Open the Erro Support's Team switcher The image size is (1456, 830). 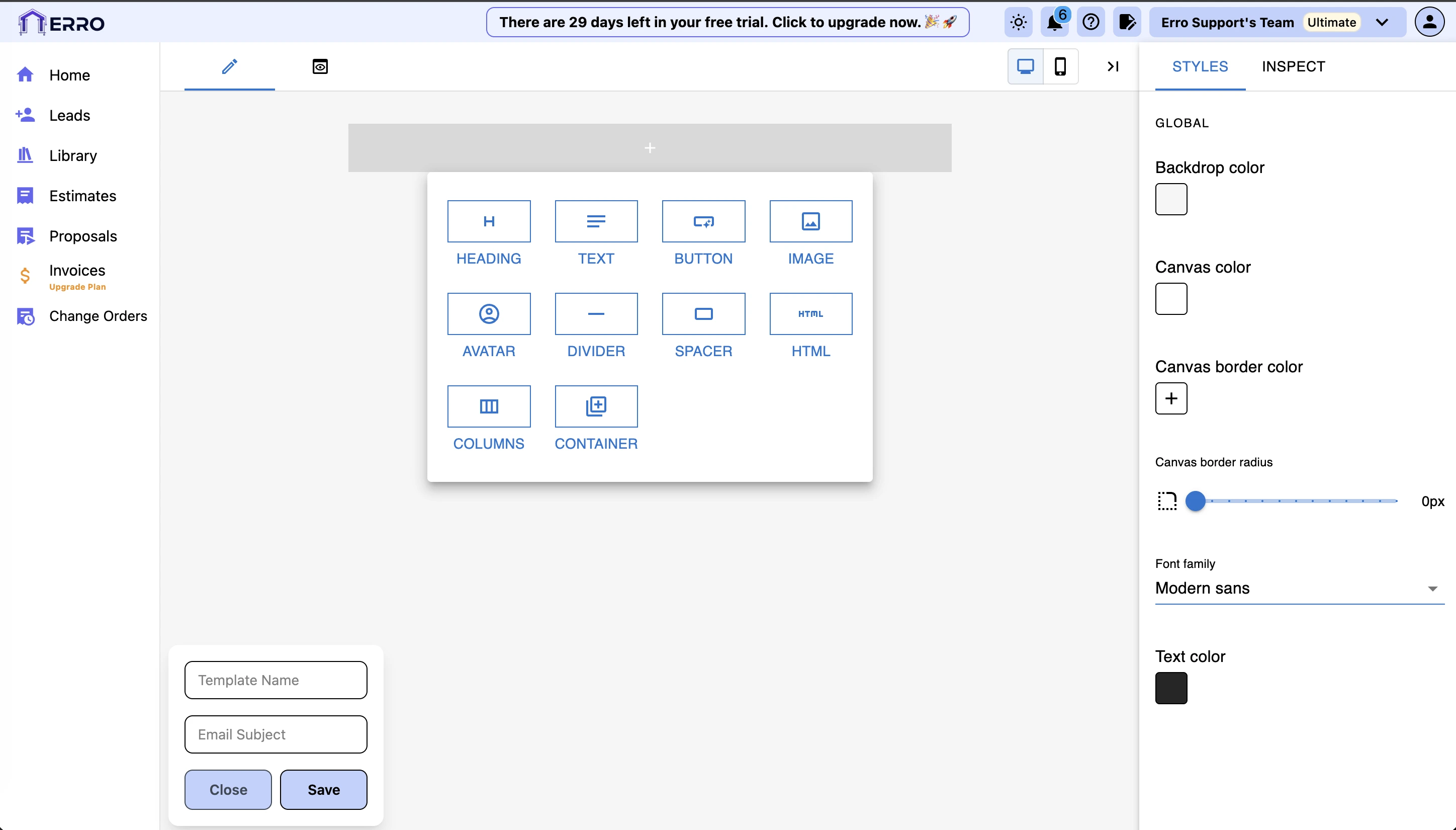(1277, 23)
